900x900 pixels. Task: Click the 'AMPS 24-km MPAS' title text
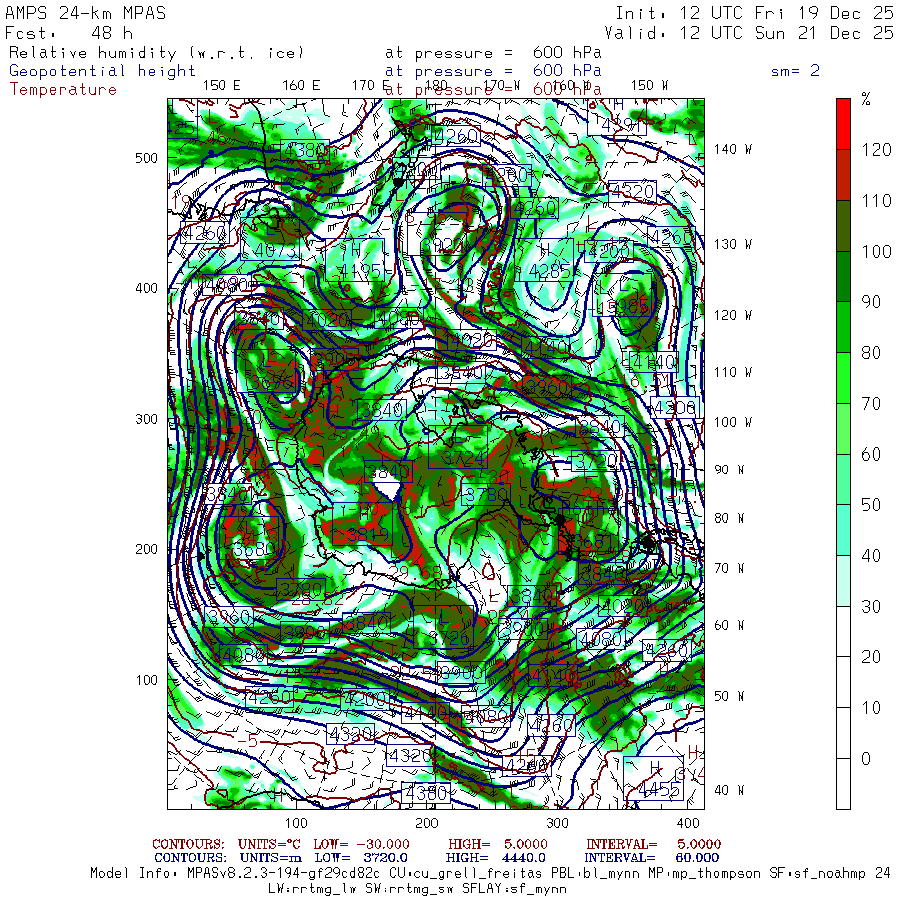click(x=86, y=13)
